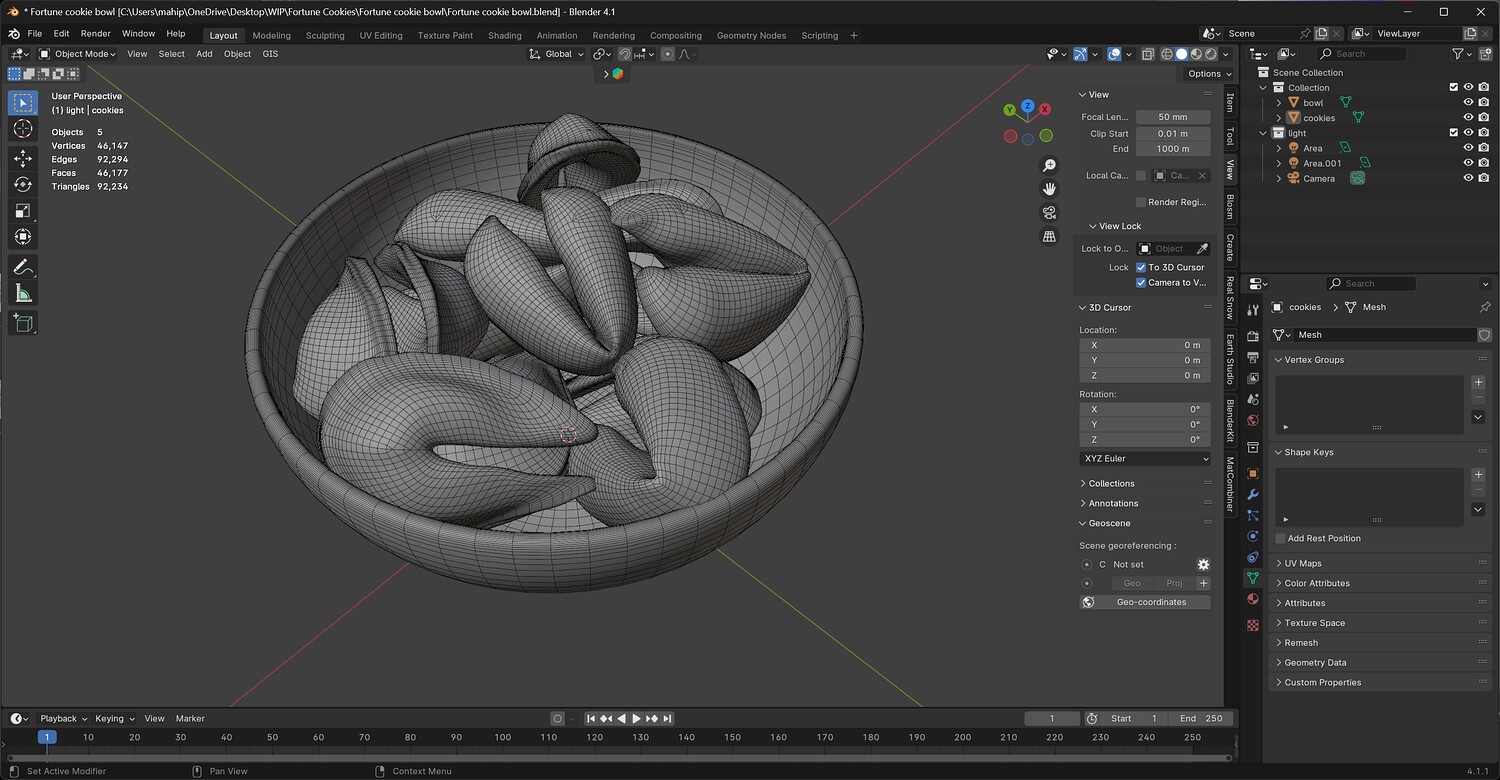Activate the Annotate tool
Screen dimensions: 1500x780
click(23, 267)
